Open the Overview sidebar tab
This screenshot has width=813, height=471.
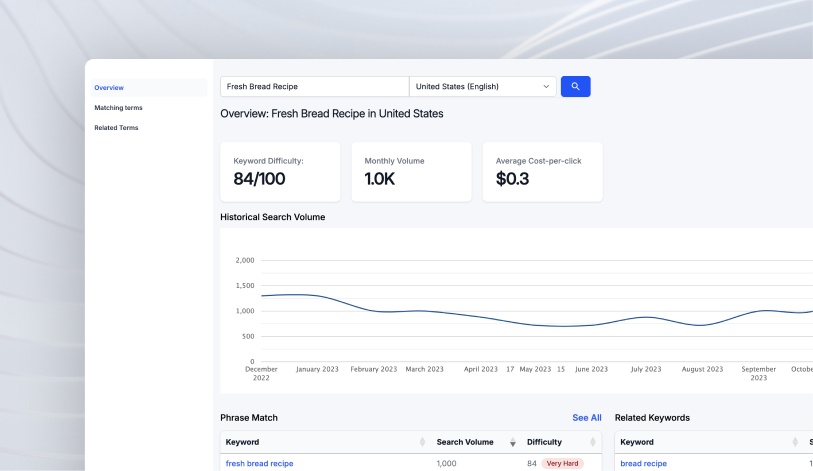coord(109,88)
